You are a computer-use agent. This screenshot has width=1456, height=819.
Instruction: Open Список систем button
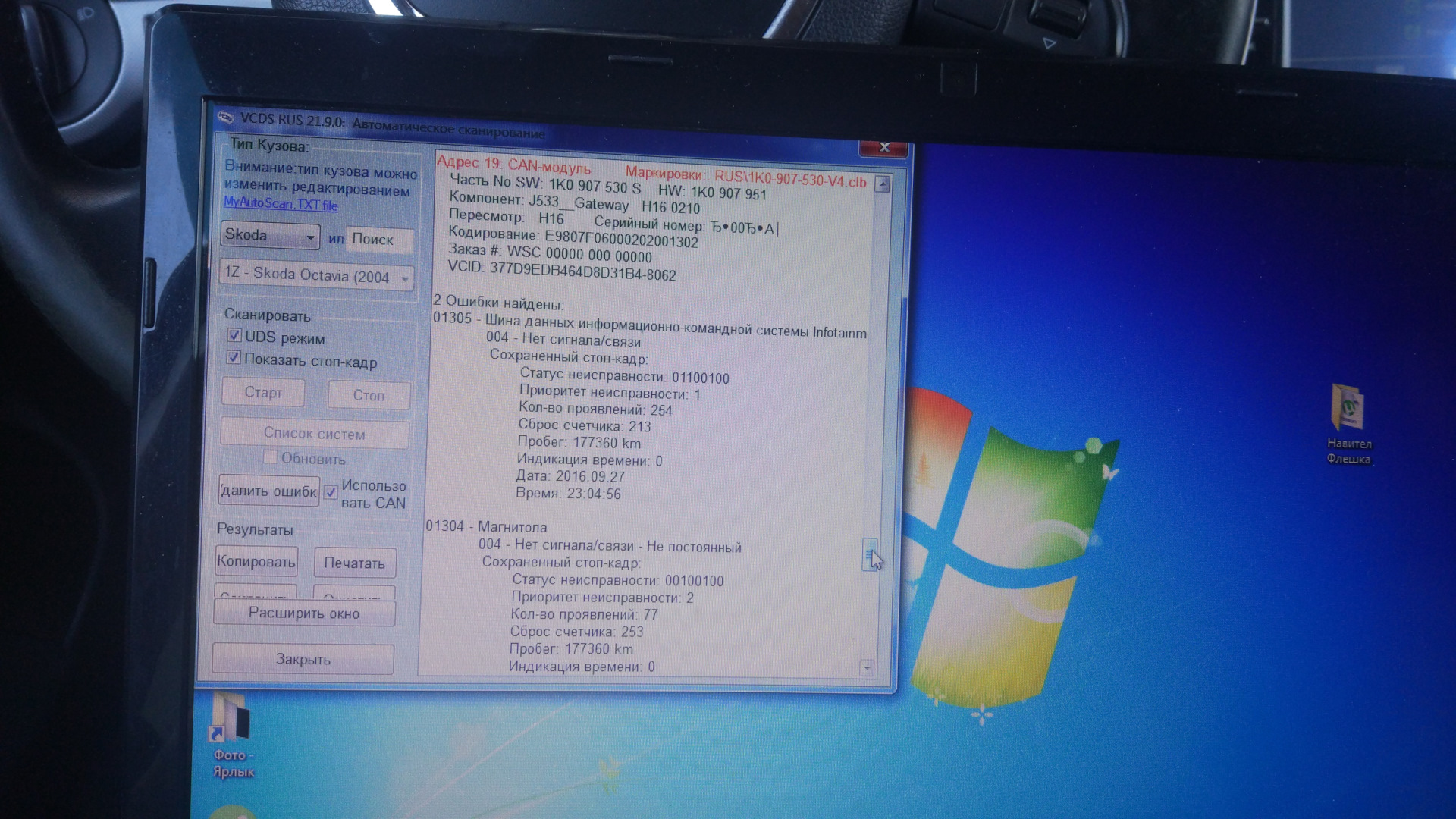(x=315, y=434)
